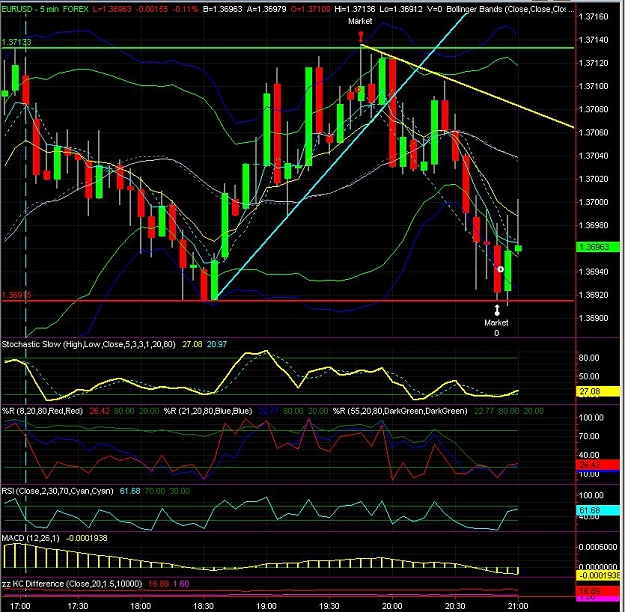Viewport: 625px width, 612px height.
Task: Click the 19:00 time axis label
Action: click(x=266, y=606)
